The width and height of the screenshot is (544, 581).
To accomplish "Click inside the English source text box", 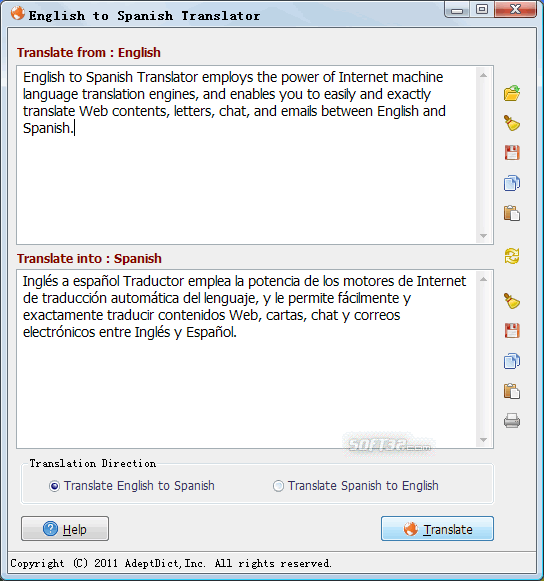I will click(x=247, y=155).
